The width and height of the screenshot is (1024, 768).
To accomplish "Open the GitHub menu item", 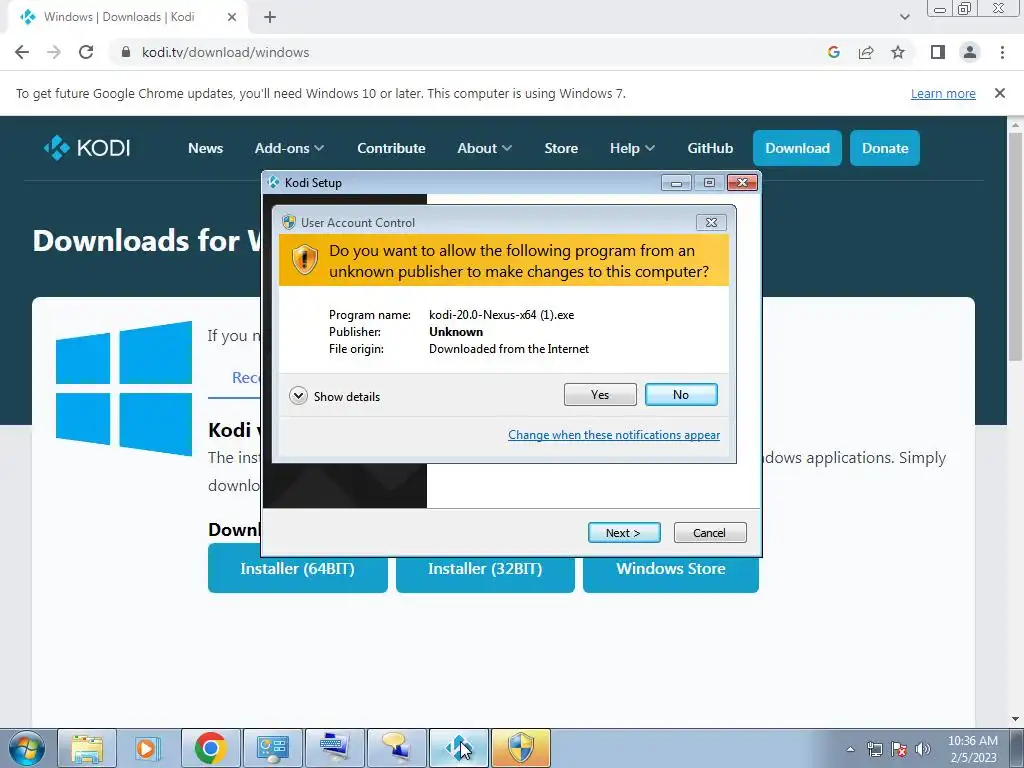I will tap(710, 148).
